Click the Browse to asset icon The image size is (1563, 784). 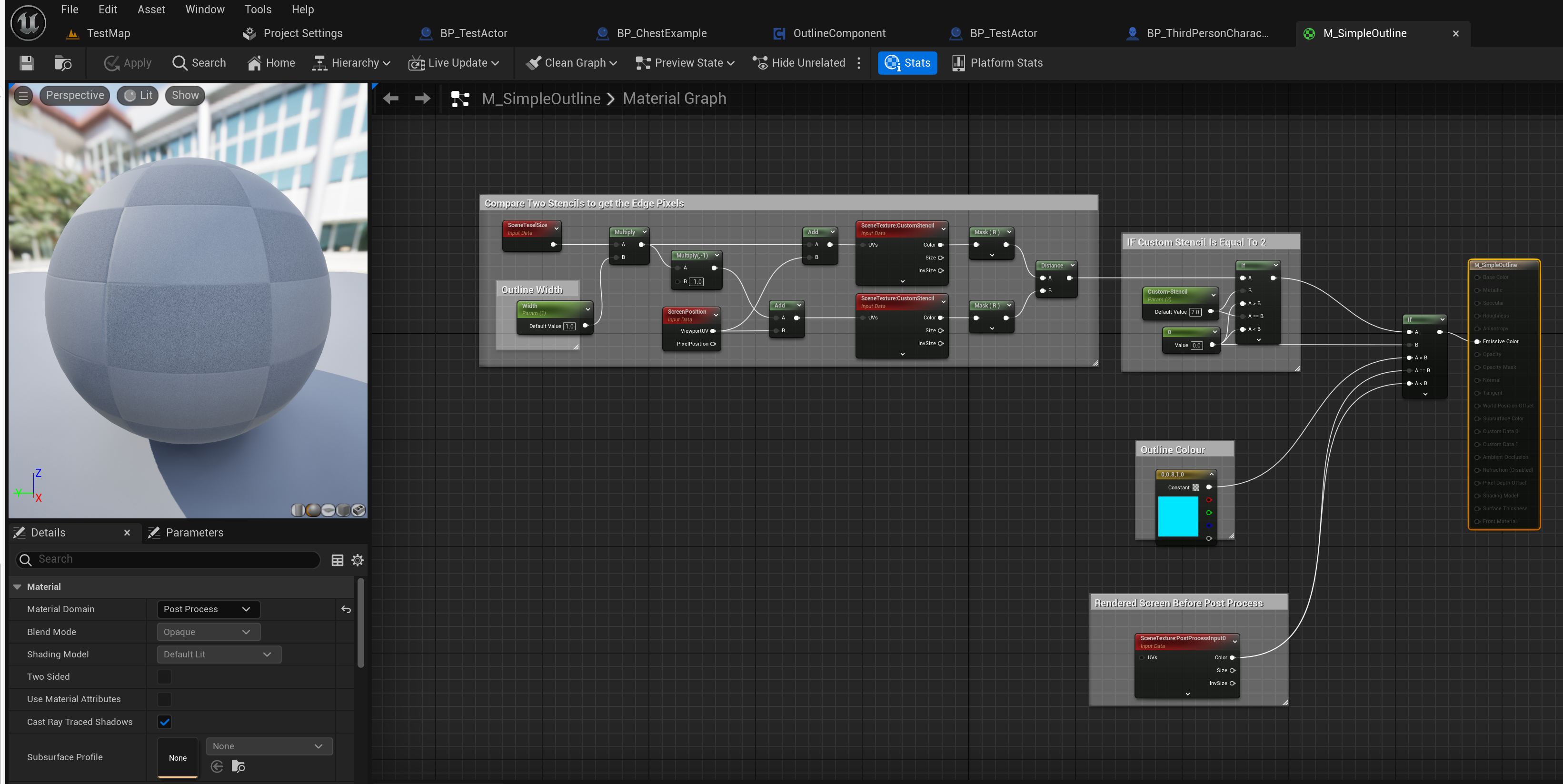[62, 63]
